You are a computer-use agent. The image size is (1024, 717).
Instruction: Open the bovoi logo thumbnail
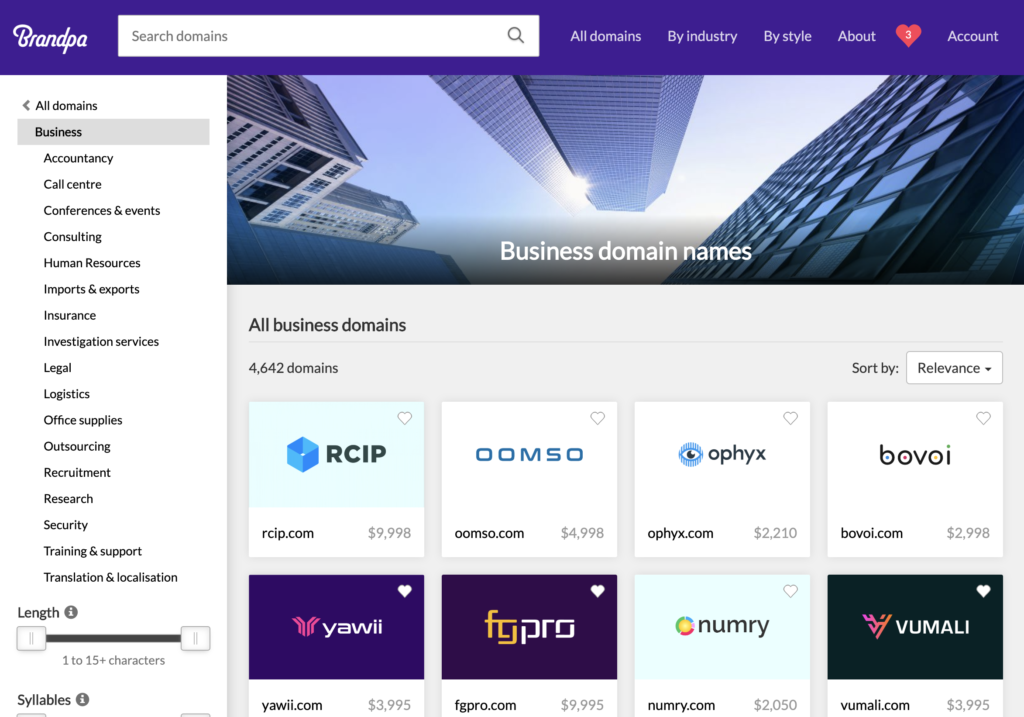click(915, 454)
